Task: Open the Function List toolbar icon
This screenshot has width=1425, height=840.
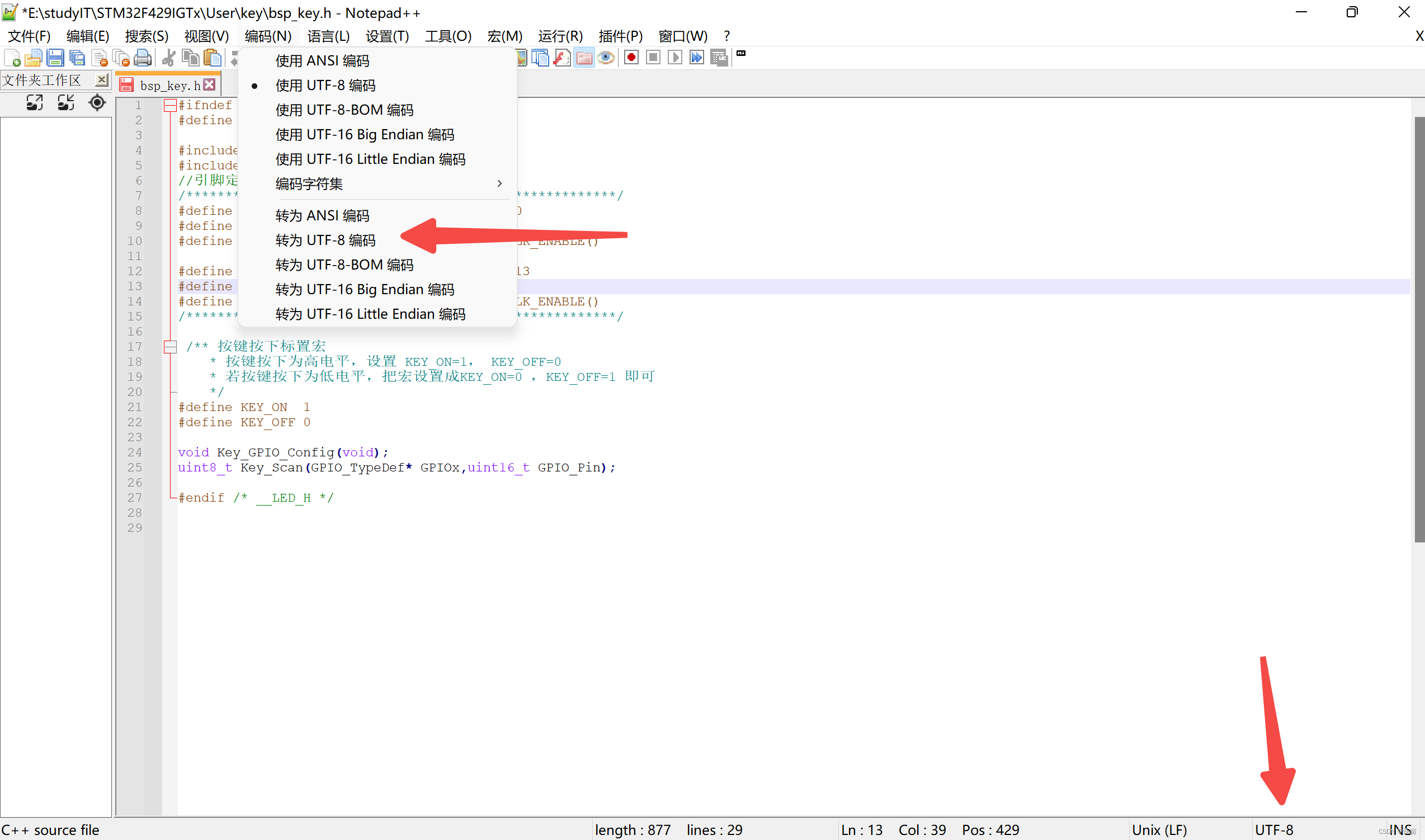Action: [562, 58]
